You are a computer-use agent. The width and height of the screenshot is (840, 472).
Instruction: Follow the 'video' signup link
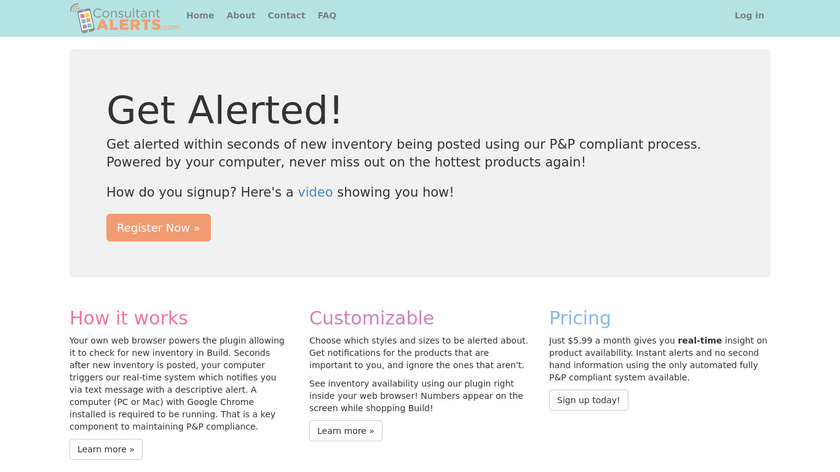pyautogui.click(x=315, y=192)
